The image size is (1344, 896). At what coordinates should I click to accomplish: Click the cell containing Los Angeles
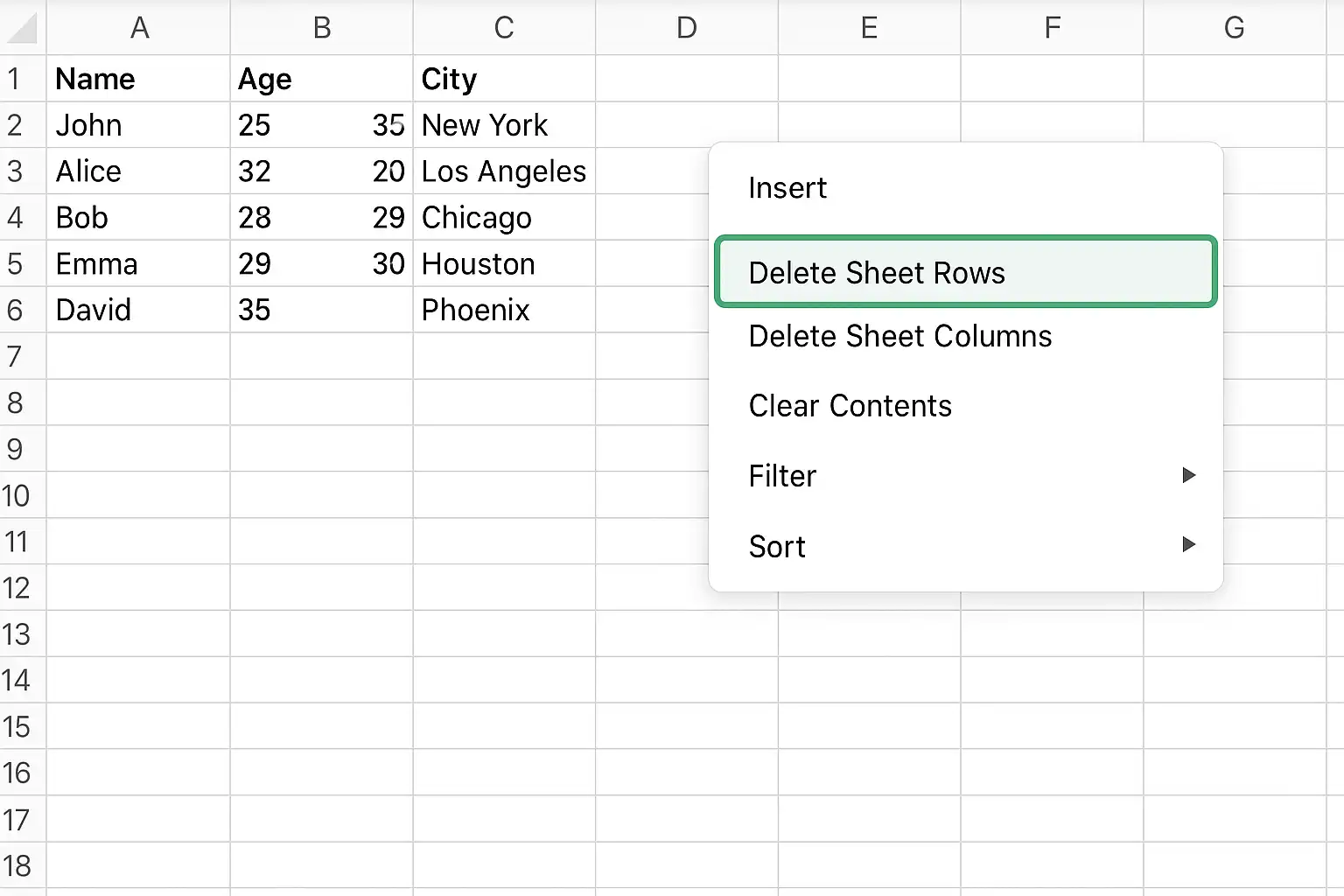[504, 171]
